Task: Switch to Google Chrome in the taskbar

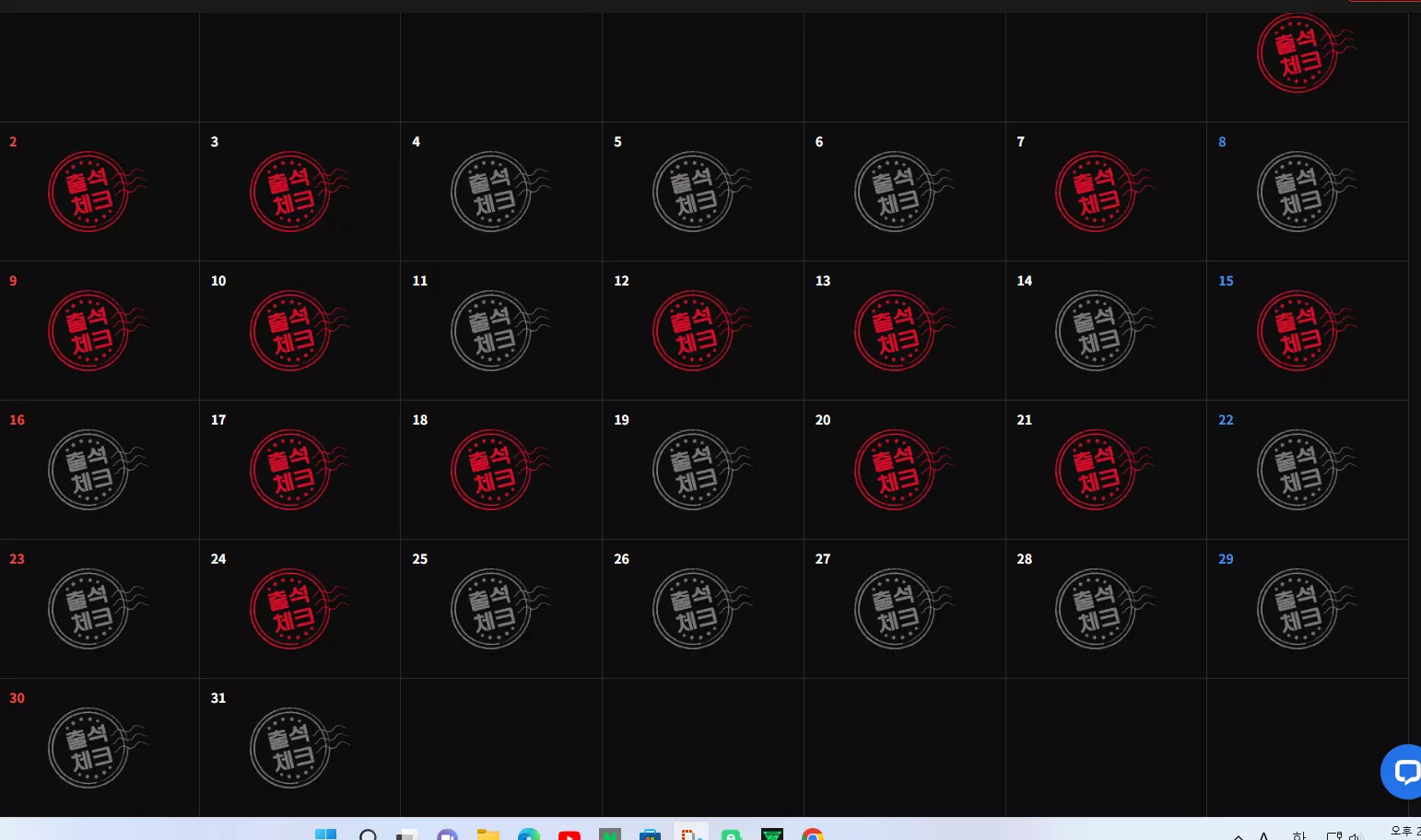Action: coord(813,834)
